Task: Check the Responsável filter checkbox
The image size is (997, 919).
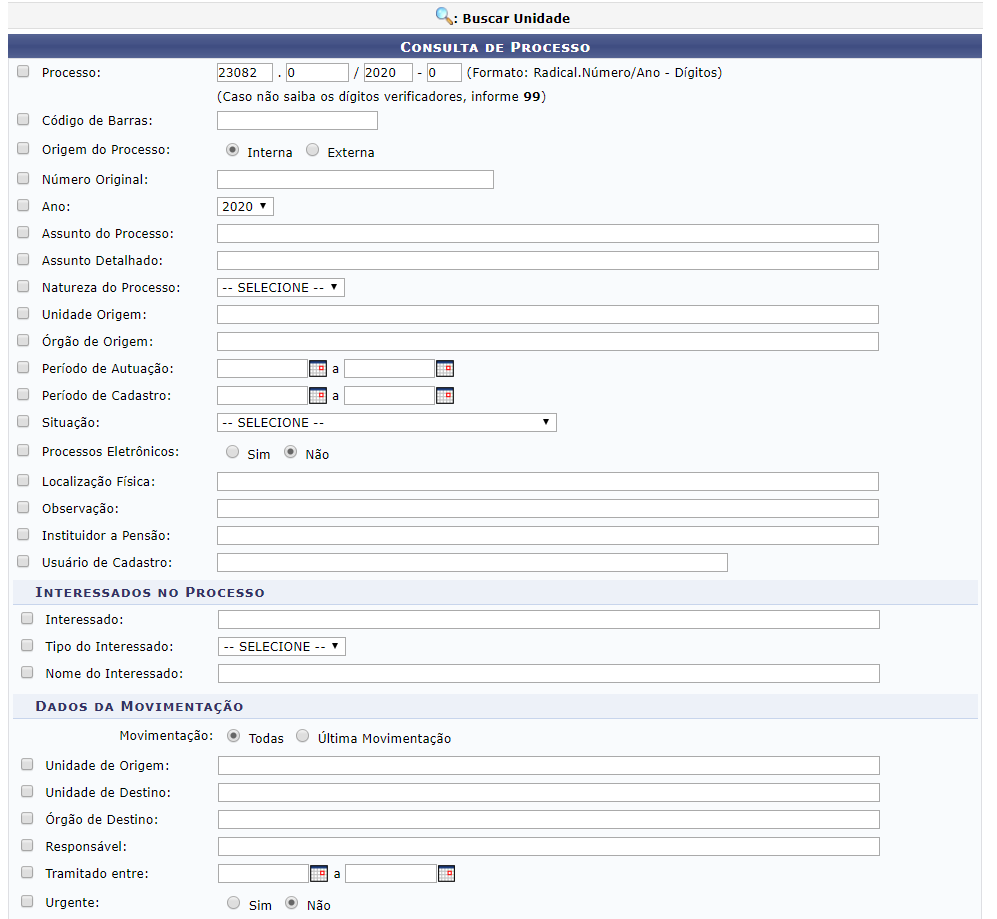Action: [27, 845]
